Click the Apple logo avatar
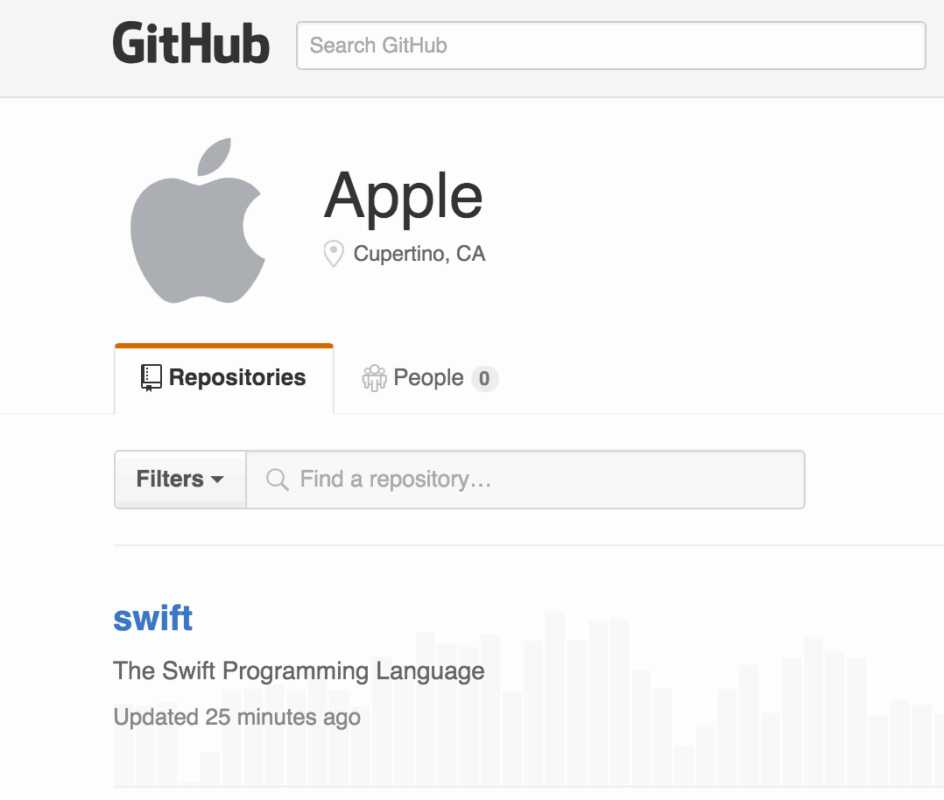 [198, 221]
